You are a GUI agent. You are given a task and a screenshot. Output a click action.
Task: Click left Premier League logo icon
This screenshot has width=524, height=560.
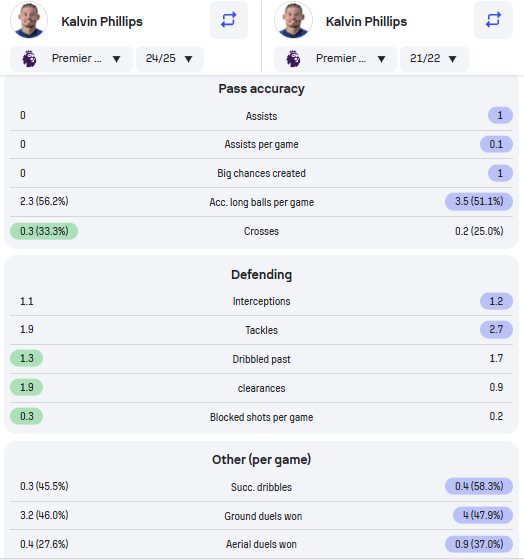click(29, 59)
